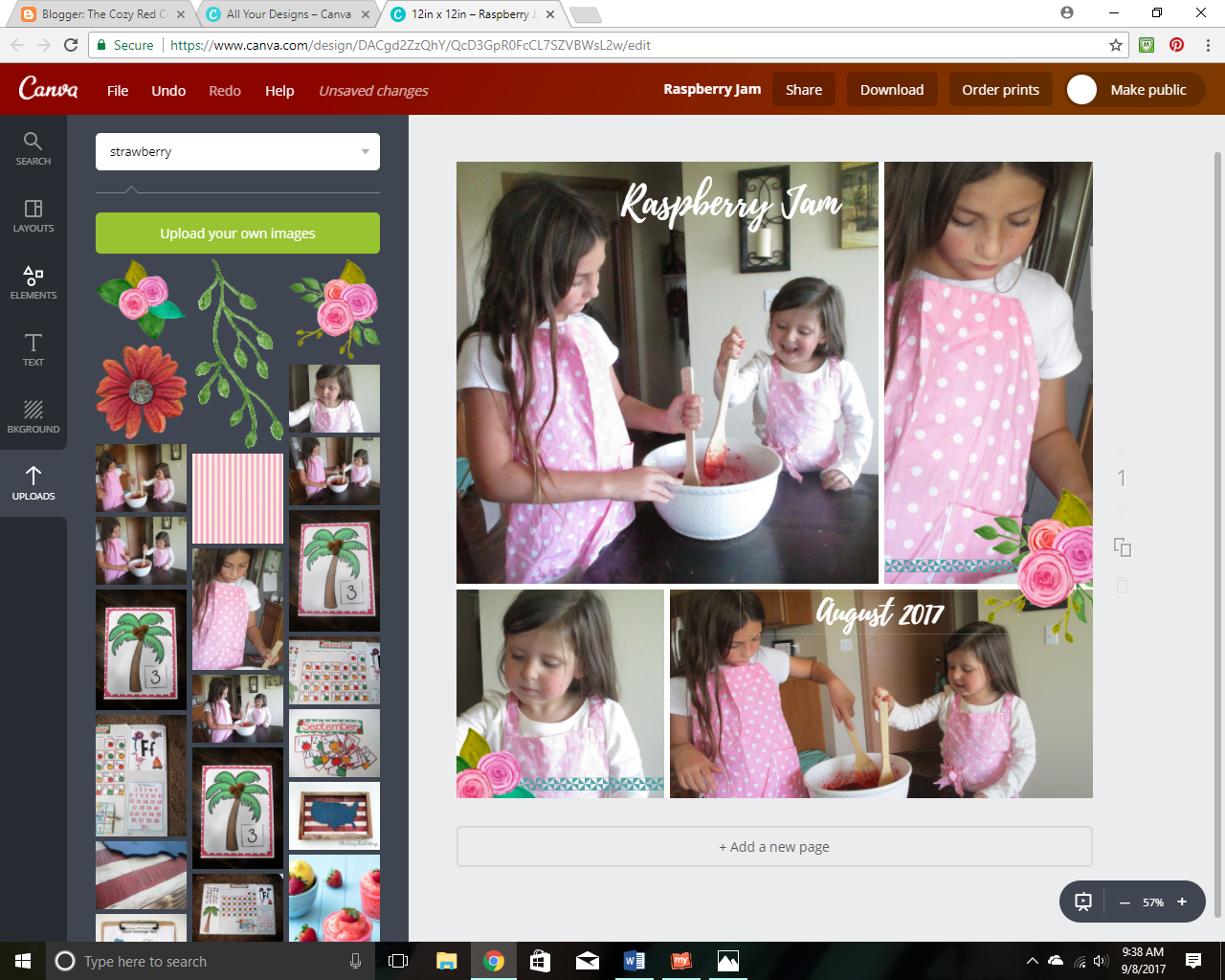Open the File menu
The image size is (1225, 980).
[x=117, y=90]
